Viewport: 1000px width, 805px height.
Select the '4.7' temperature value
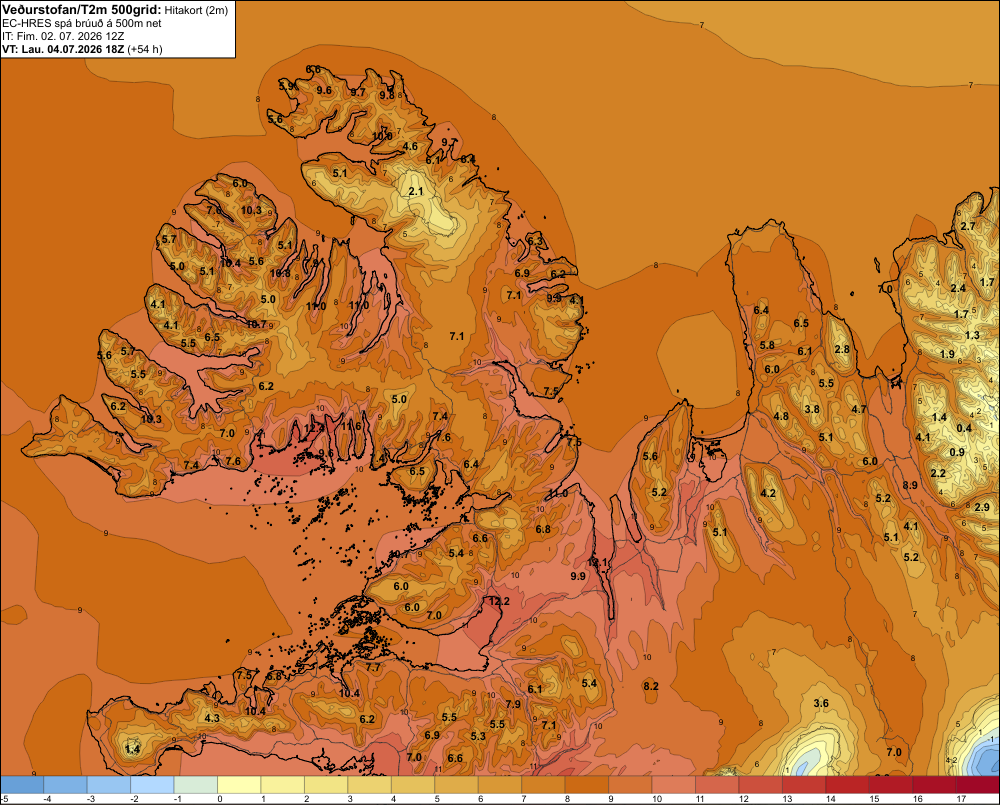pyautogui.click(x=859, y=409)
